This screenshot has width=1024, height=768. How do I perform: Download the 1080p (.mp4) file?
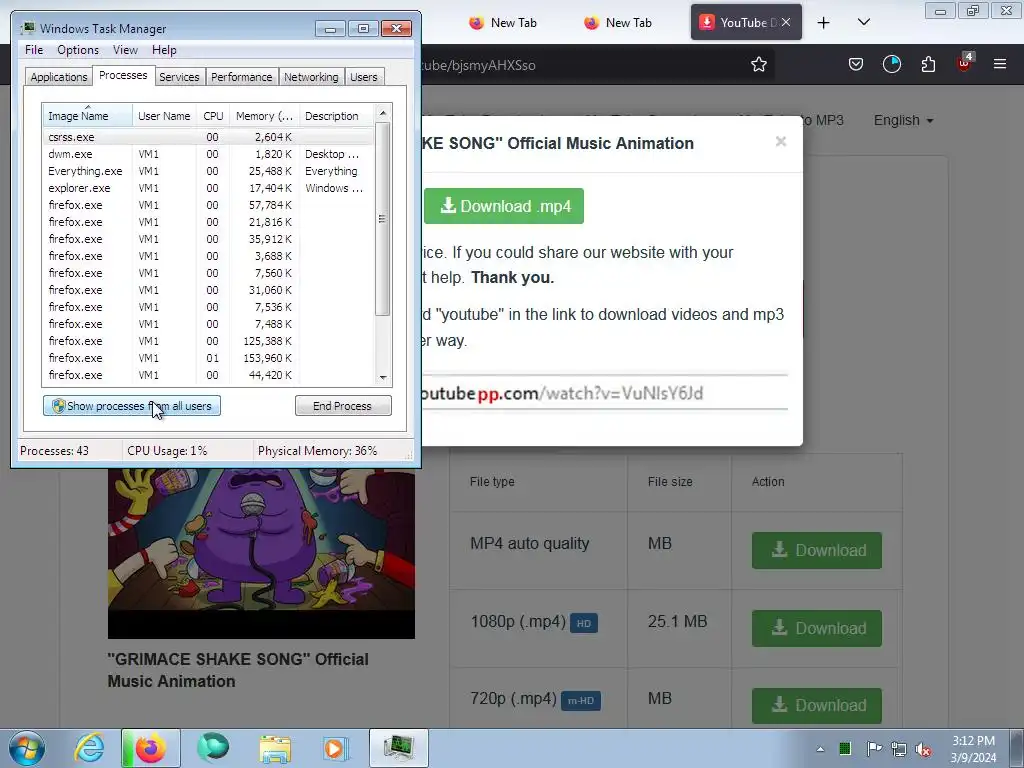[x=816, y=628]
